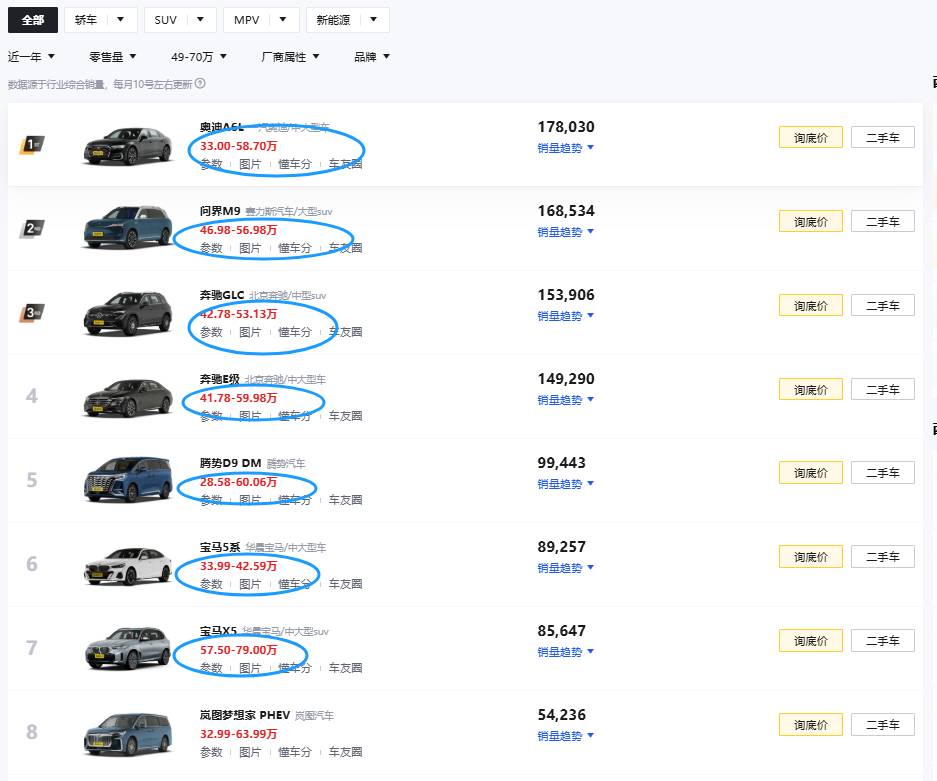
Task: Open 参数 link under 岚图梦想家 PHEV
Action: click(x=211, y=752)
